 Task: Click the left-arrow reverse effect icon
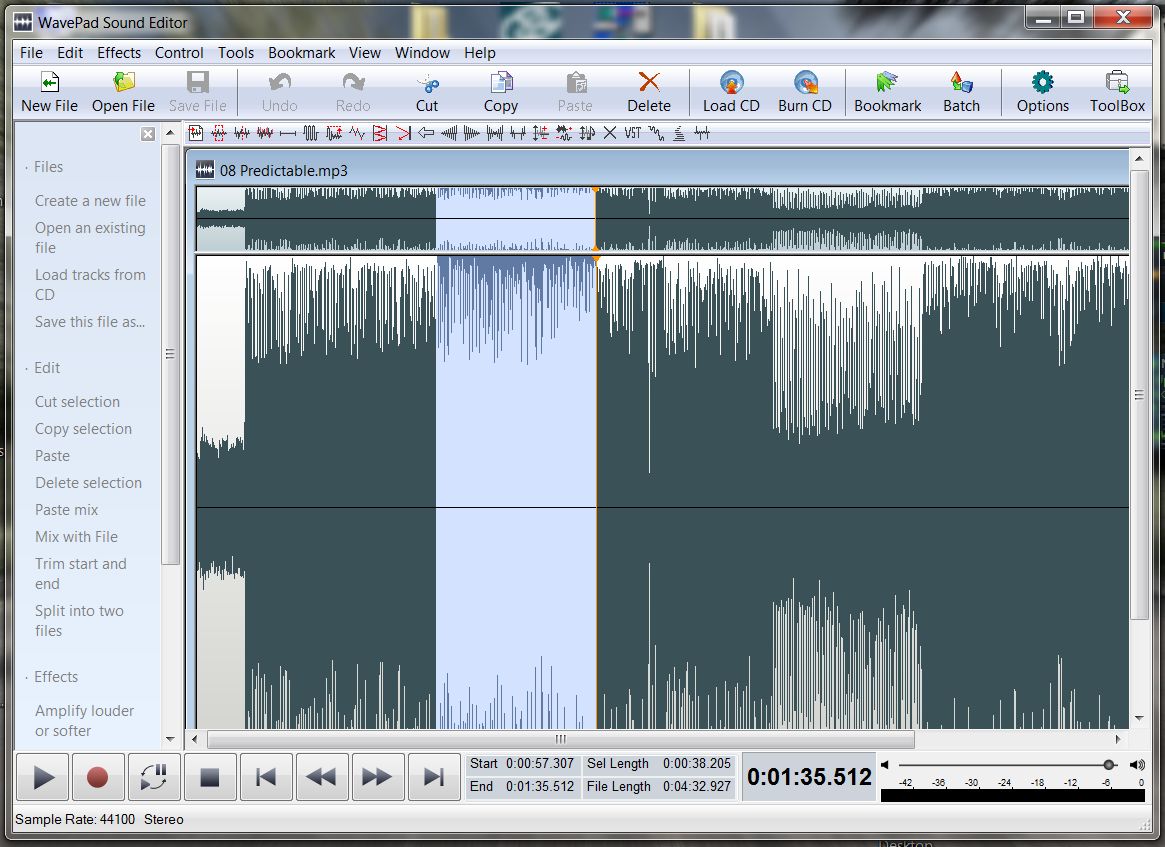tap(426, 133)
